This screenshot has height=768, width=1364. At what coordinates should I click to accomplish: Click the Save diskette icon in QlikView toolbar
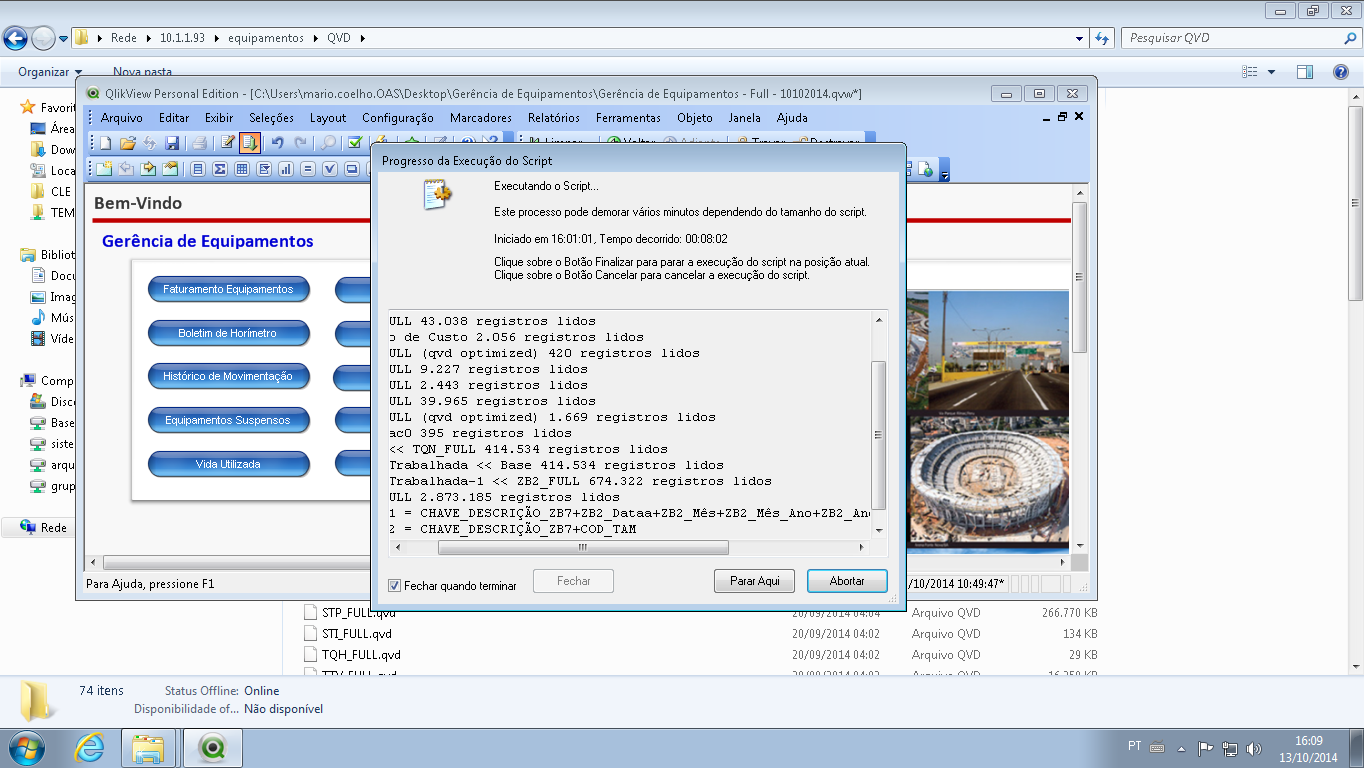pyautogui.click(x=172, y=143)
